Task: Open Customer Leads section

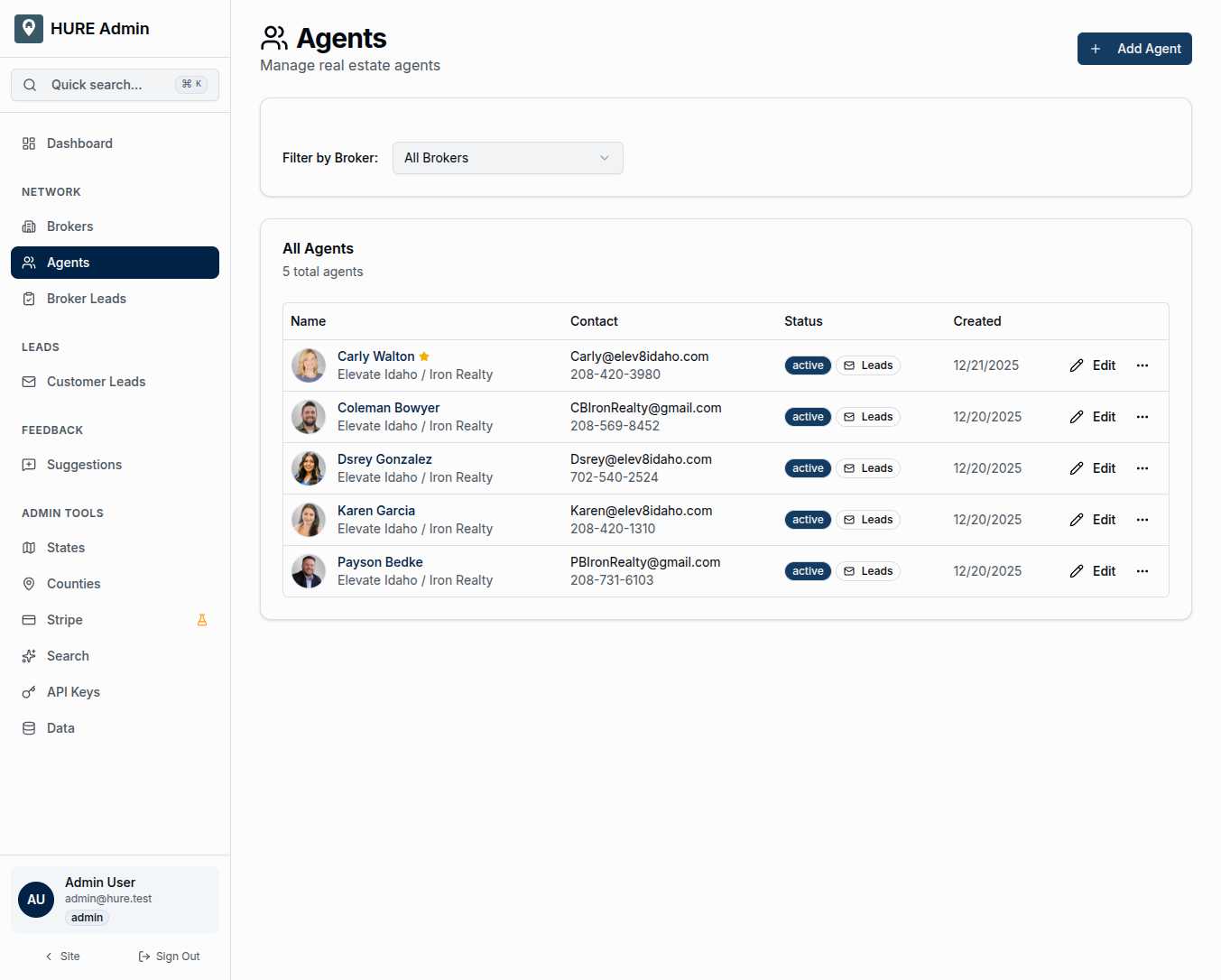Action: pos(96,382)
